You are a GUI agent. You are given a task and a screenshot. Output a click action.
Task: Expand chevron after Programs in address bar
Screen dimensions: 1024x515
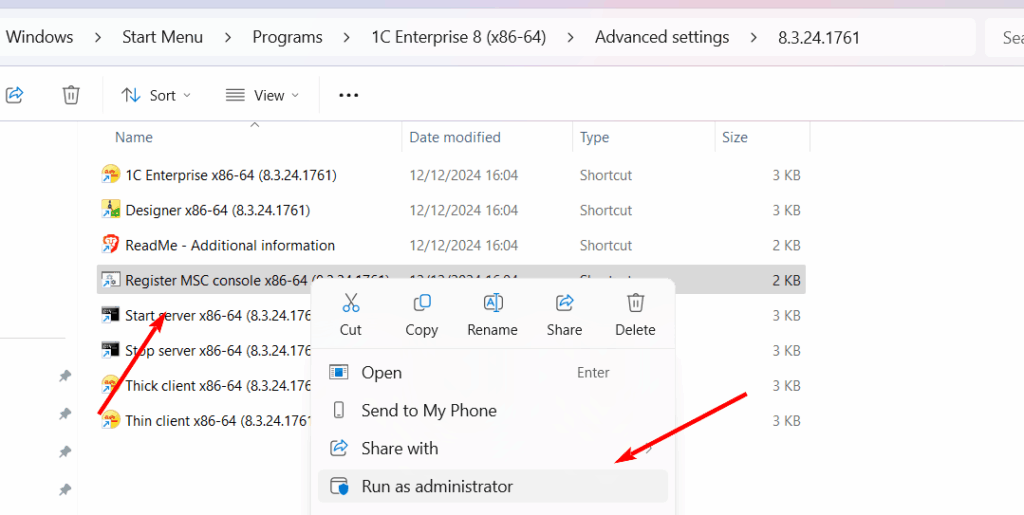[x=347, y=38]
